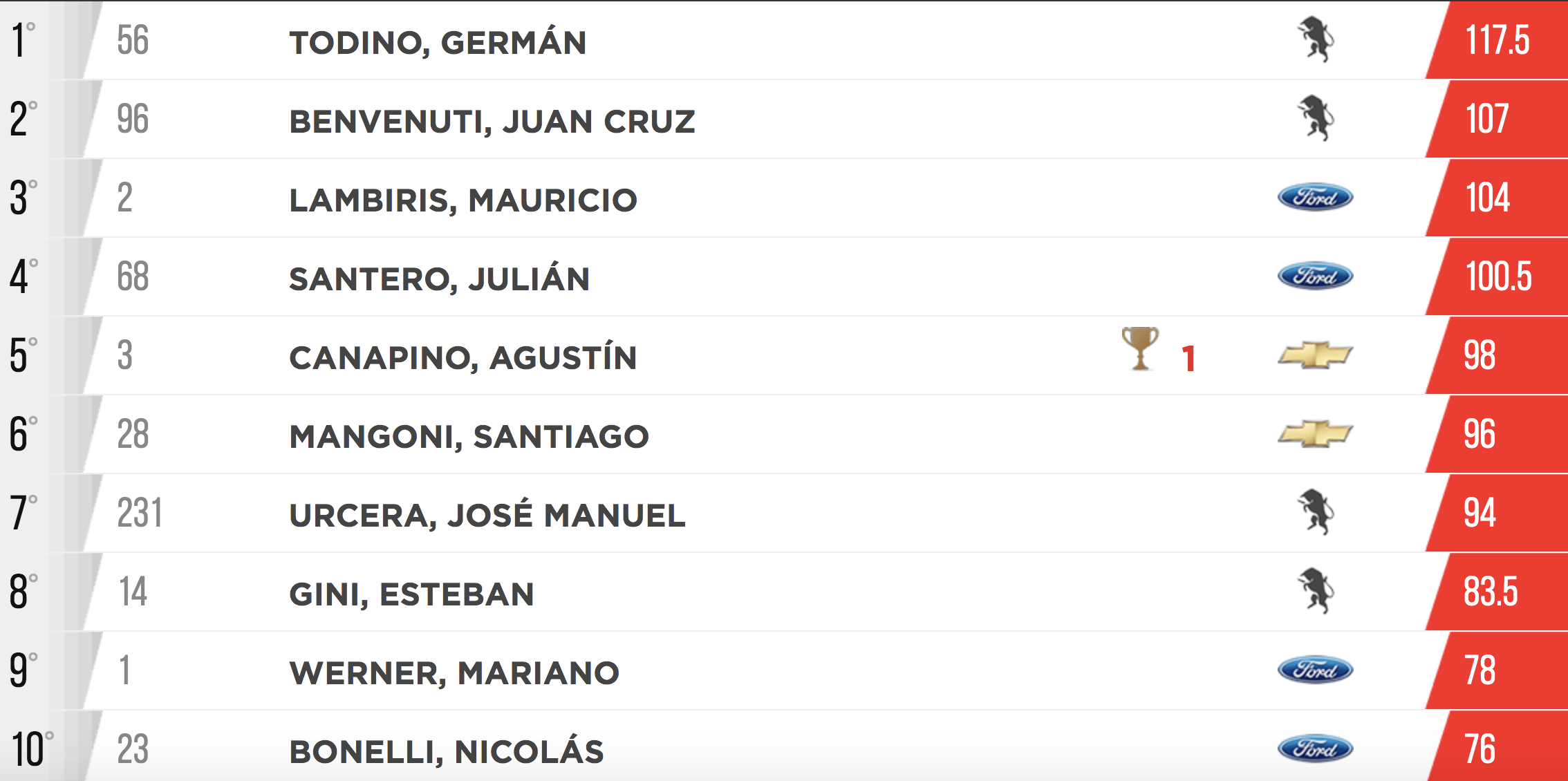
Task: Click the Ford badge for Bonelli, Nicolás
Action: coord(1315,749)
